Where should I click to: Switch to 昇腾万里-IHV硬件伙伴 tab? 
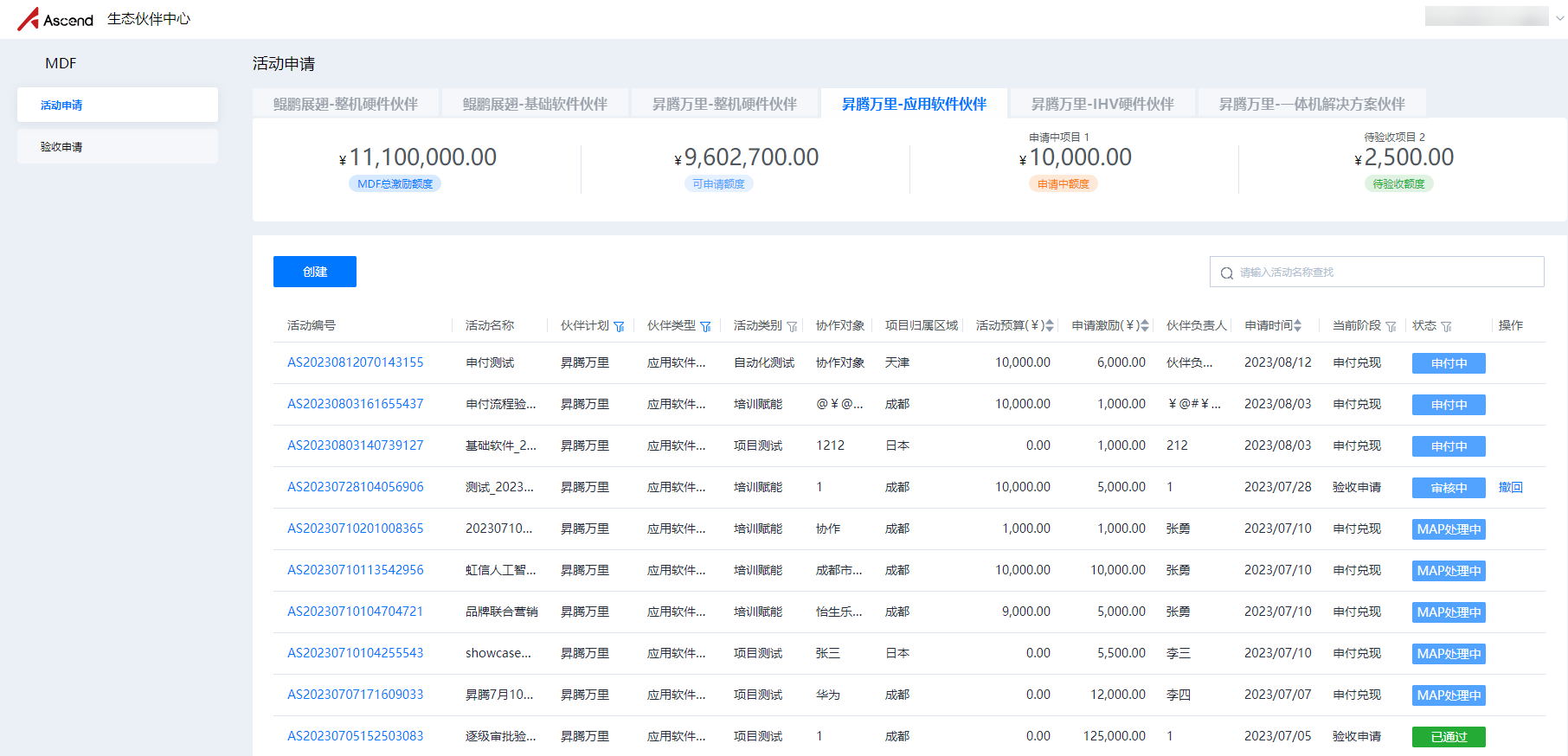[x=1102, y=104]
